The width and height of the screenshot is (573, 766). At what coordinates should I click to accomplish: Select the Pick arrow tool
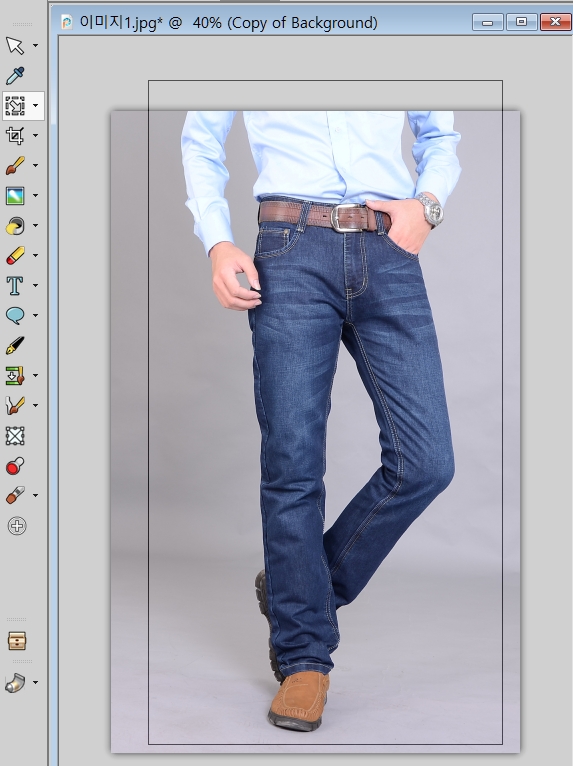[15, 45]
